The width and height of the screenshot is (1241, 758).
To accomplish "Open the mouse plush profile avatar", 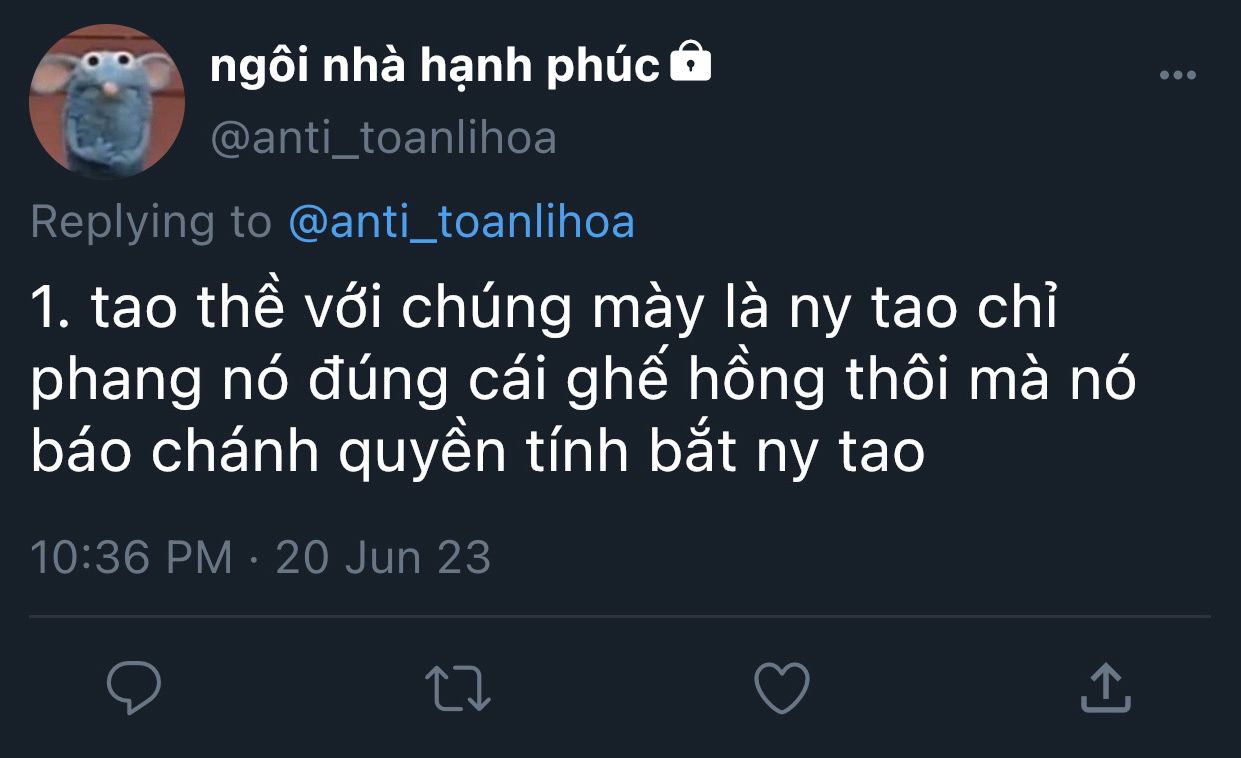I will click(107, 101).
